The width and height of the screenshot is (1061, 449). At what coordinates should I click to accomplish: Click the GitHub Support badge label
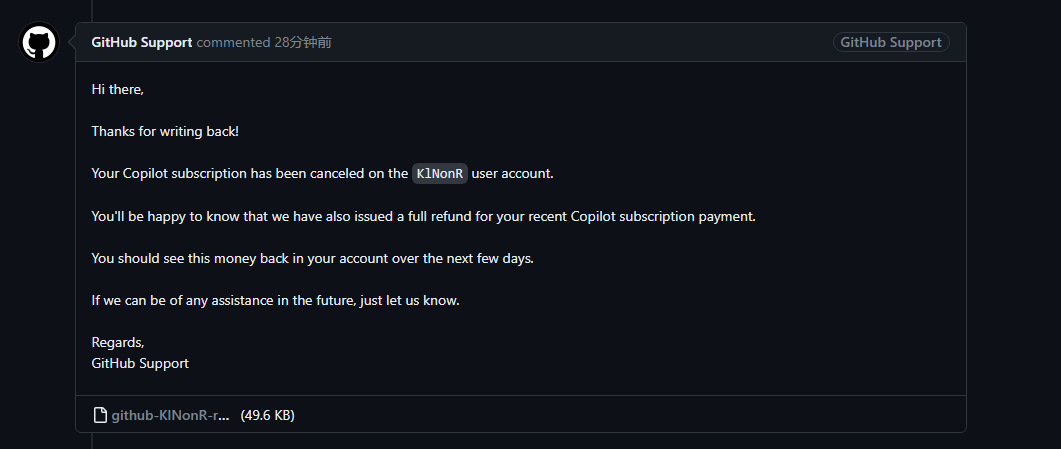click(890, 43)
